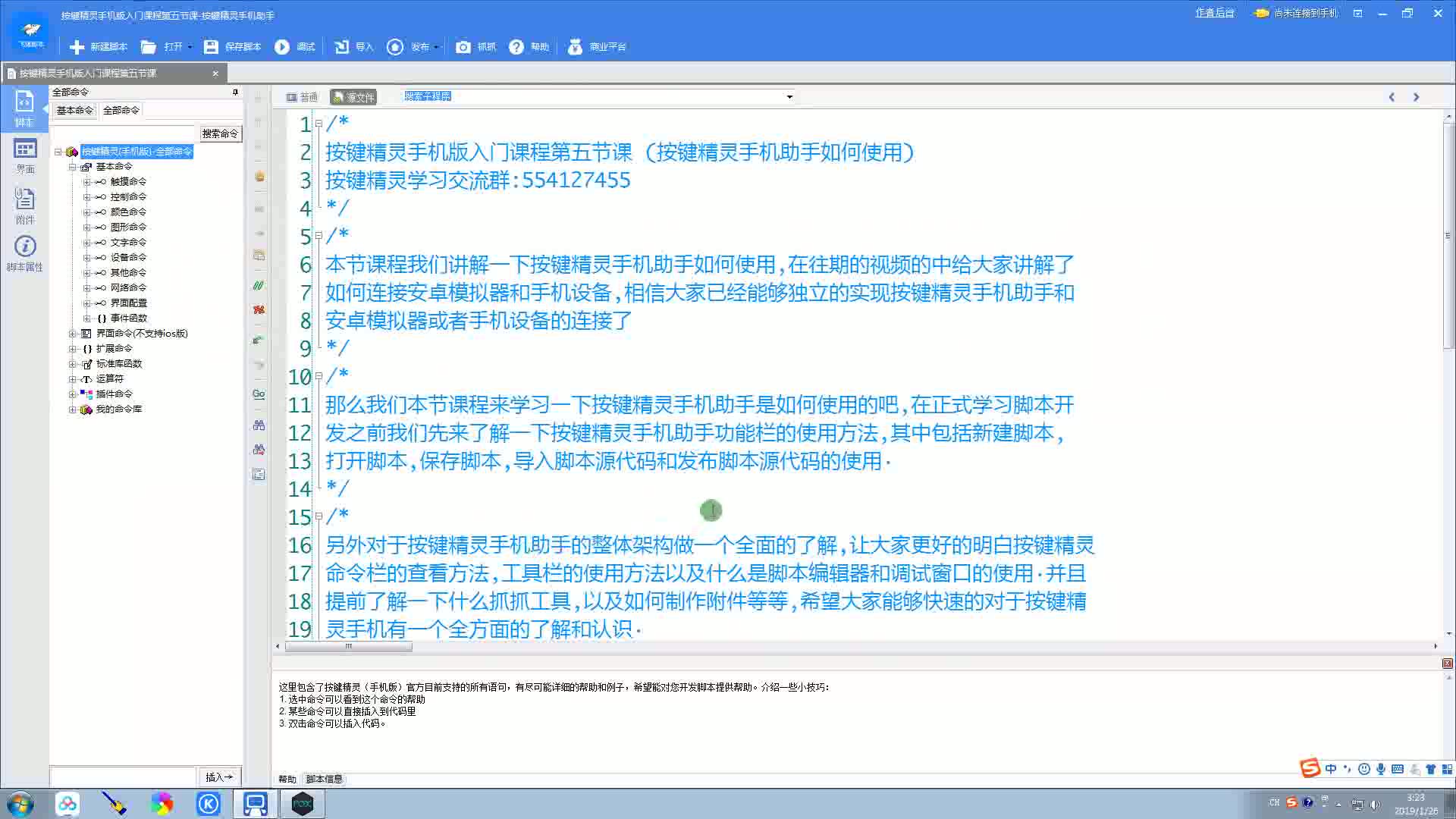
Task: Open the 商业平台 money bag icon
Action: (x=575, y=47)
